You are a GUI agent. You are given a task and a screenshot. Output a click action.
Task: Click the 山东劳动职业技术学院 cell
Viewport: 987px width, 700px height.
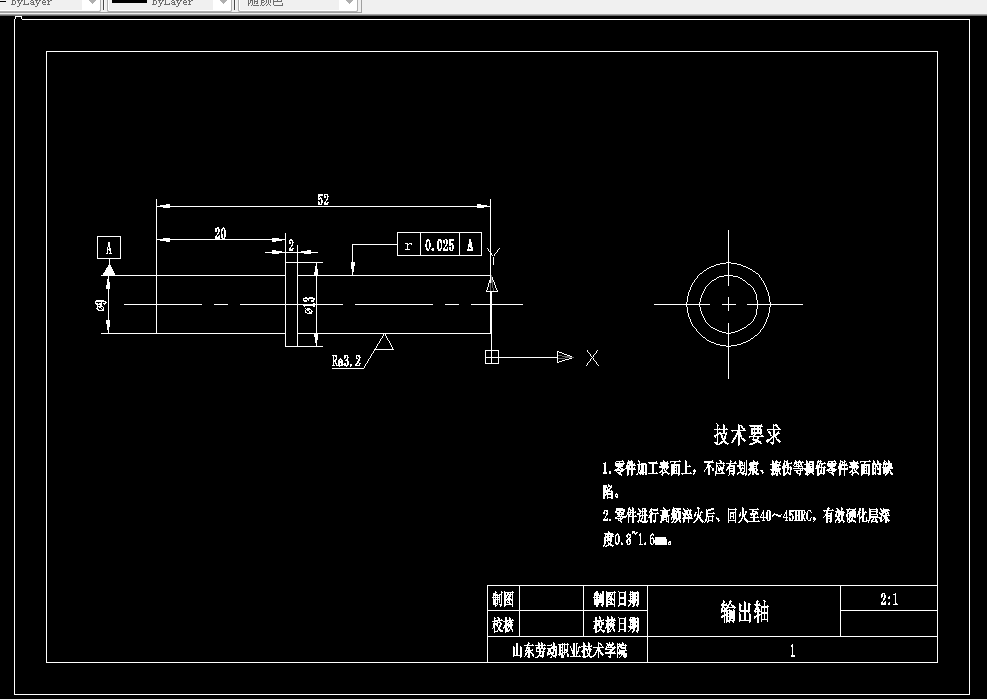pos(568,650)
